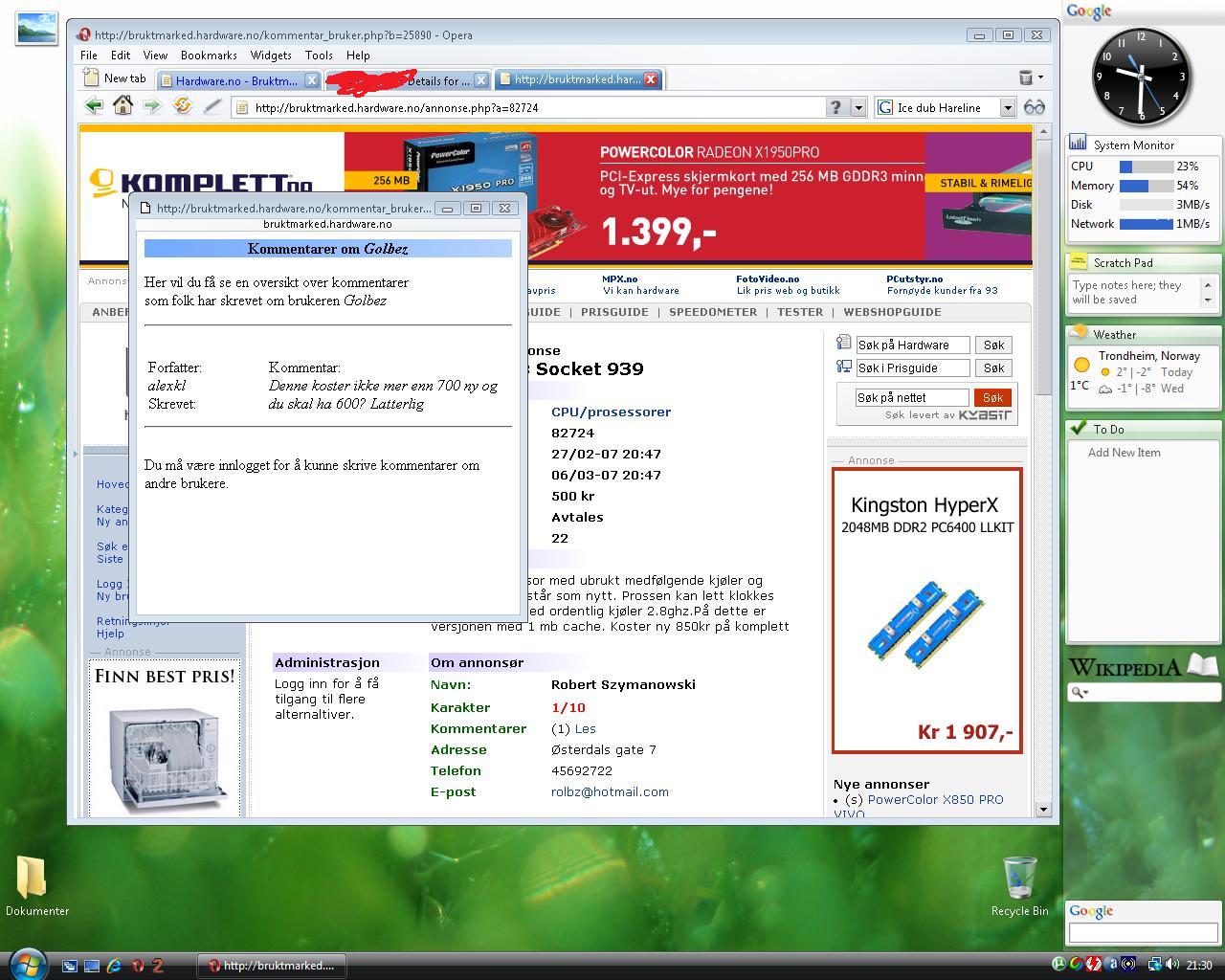Click in the Søk på Hardware input field
Viewport: 1225px width, 980px height.
pyautogui.click(x=912, y=345)
